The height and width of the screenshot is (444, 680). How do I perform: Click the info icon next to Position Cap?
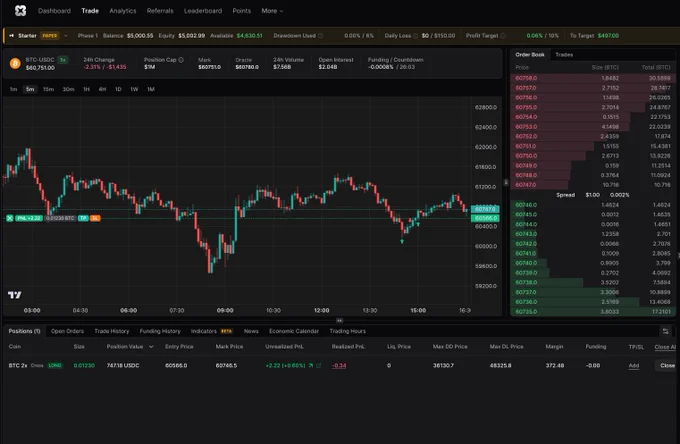point(181,60)
